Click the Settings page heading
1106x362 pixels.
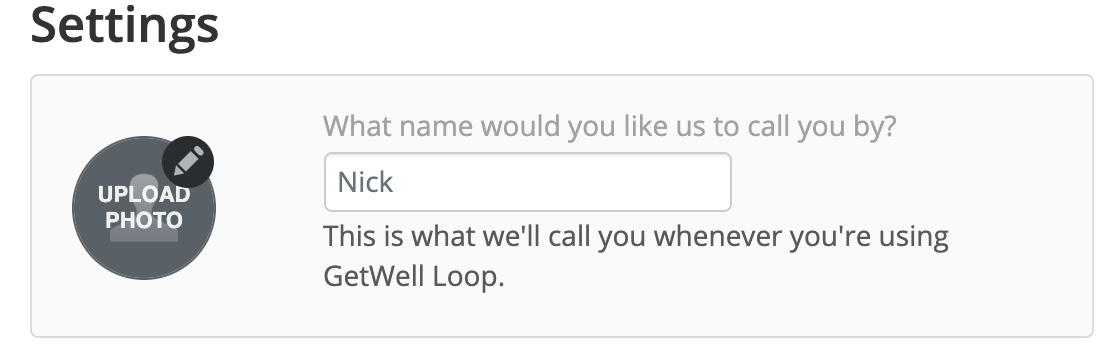125,25
